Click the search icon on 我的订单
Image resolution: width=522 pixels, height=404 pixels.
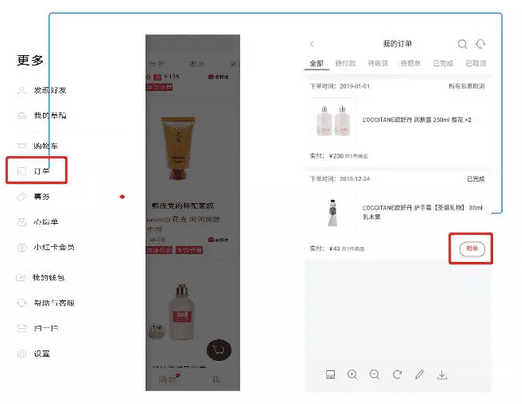coord(462,44)
